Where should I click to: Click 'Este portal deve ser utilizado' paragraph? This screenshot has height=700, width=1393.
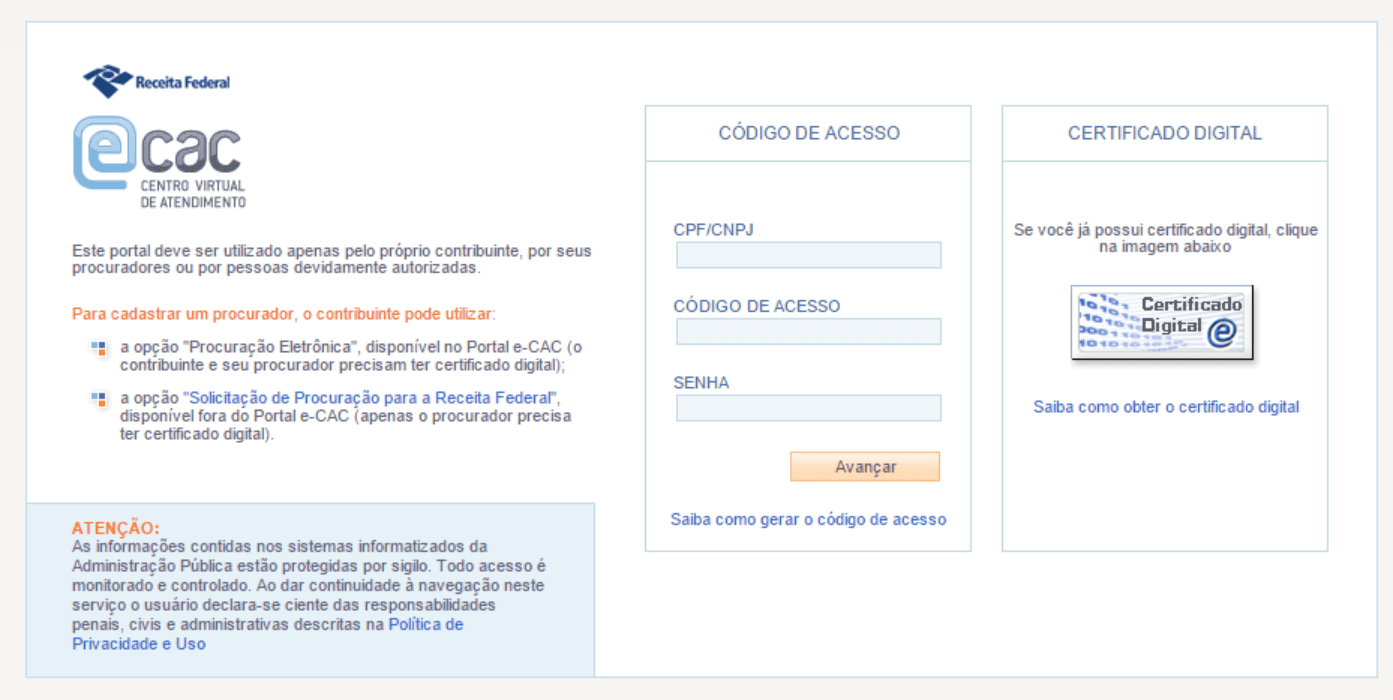(332, 260)
